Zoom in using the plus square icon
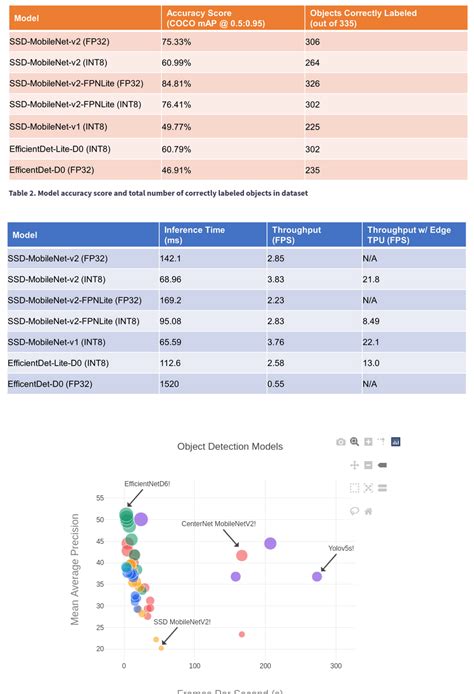Viewport: 474px width, 694px height. 368,442
